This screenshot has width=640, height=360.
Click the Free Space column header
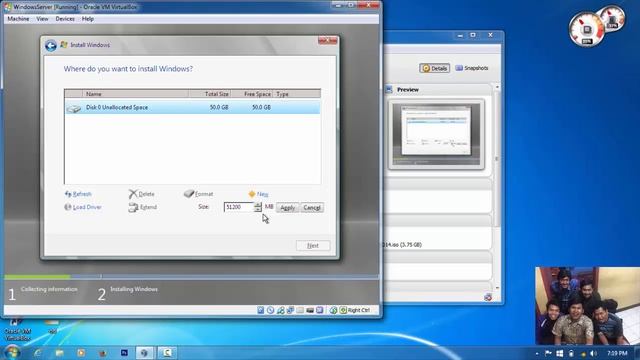point(252,94)
